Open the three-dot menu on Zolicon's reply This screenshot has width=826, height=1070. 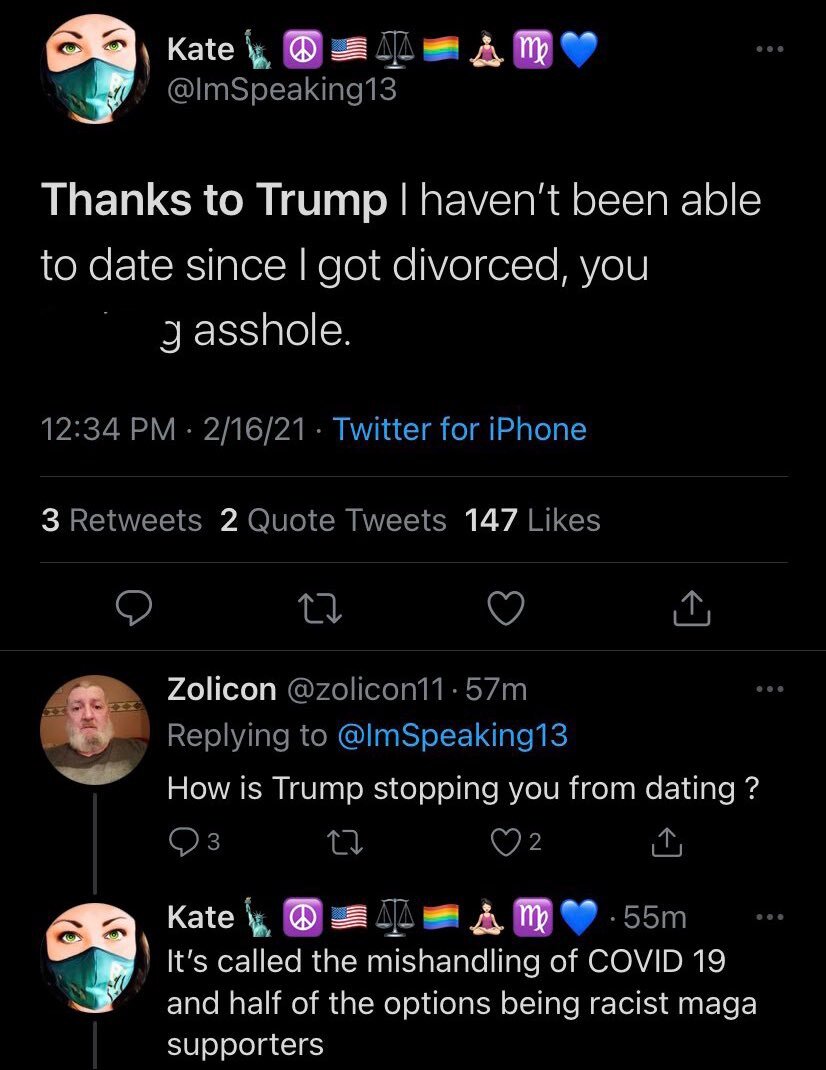pos(770,689)
